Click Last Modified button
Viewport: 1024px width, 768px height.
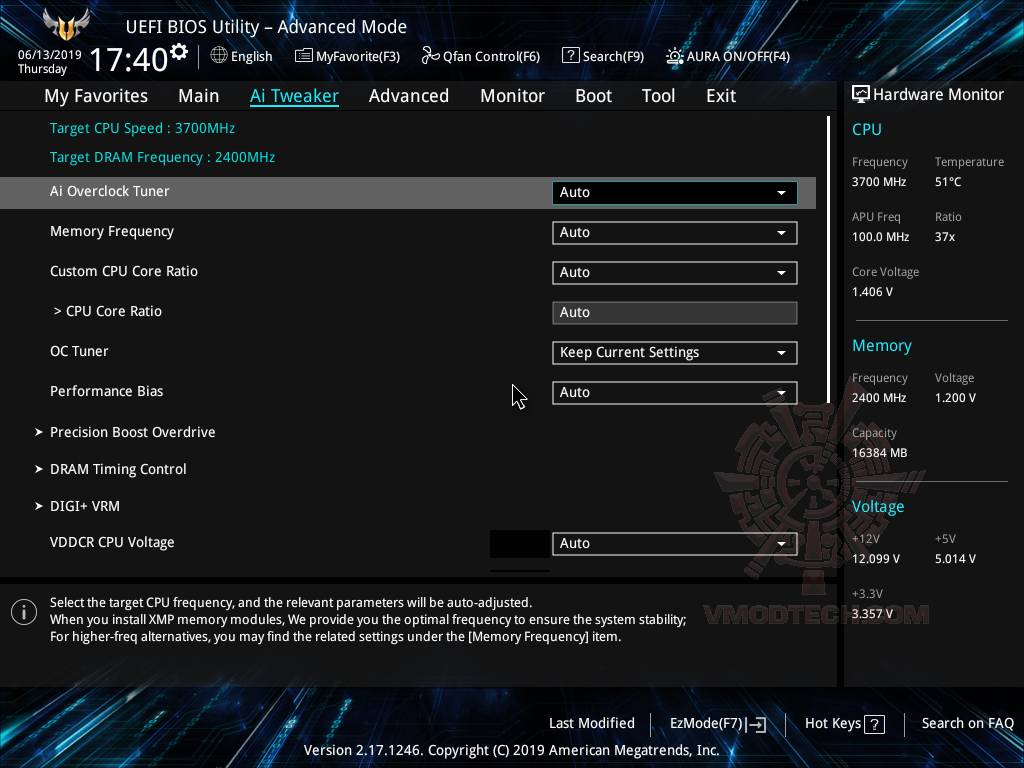[592, 724]
